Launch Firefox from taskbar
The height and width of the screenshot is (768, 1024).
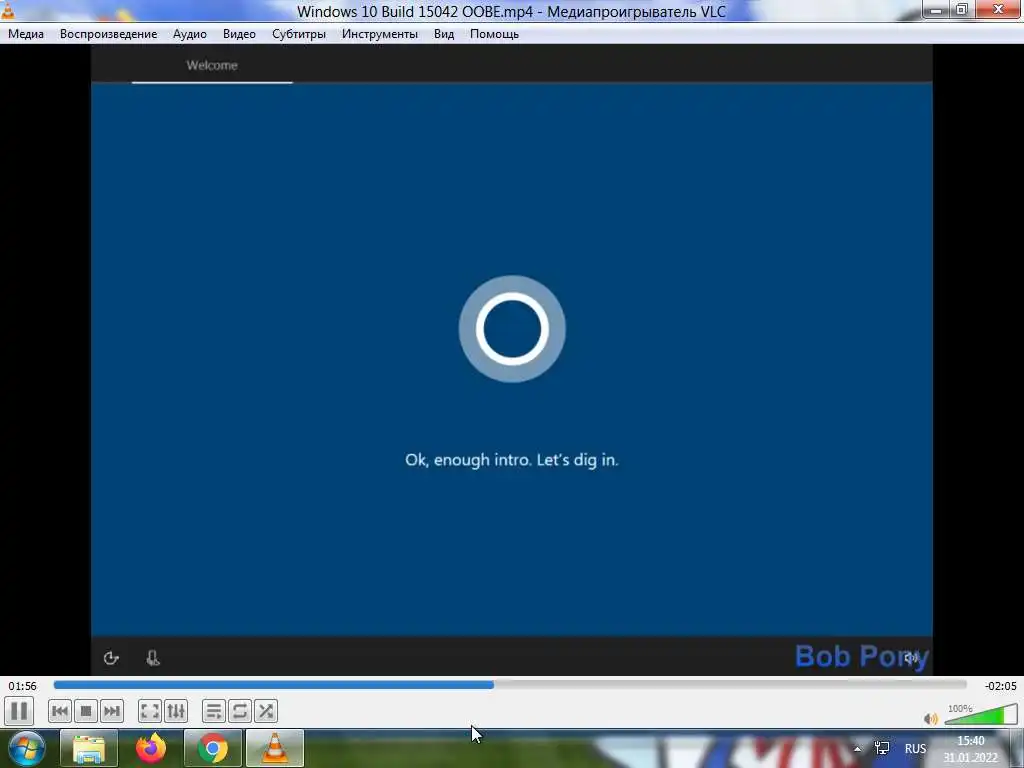point(151,748)
